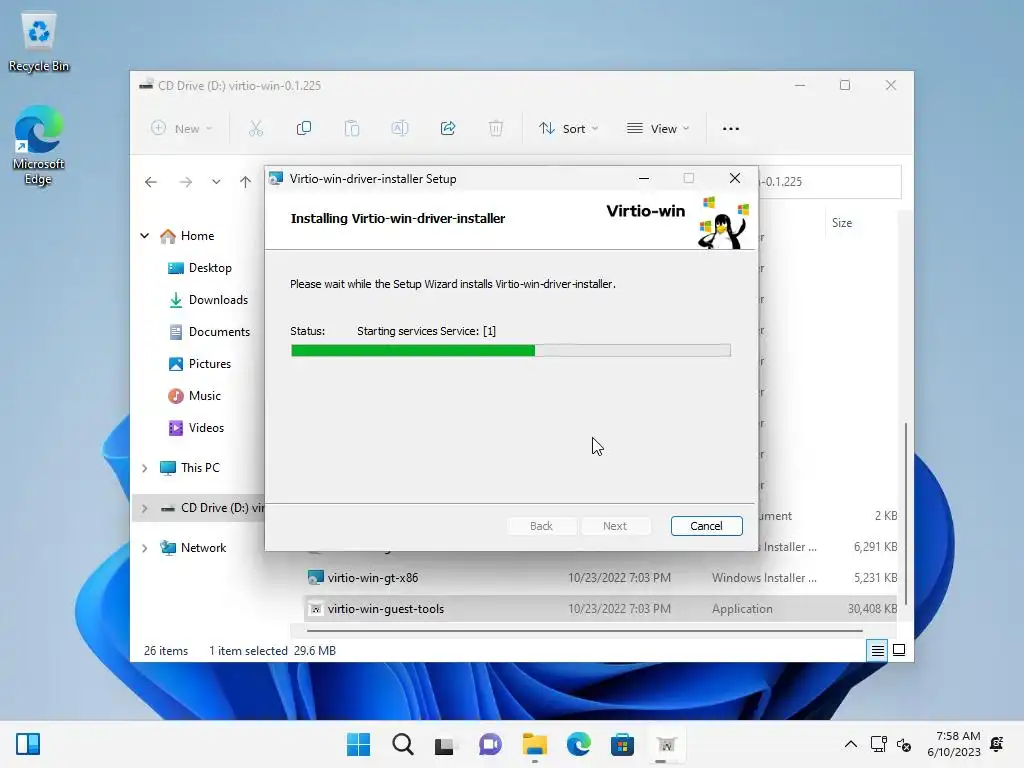Open the View dropdown menu

[x=658, y=129]
